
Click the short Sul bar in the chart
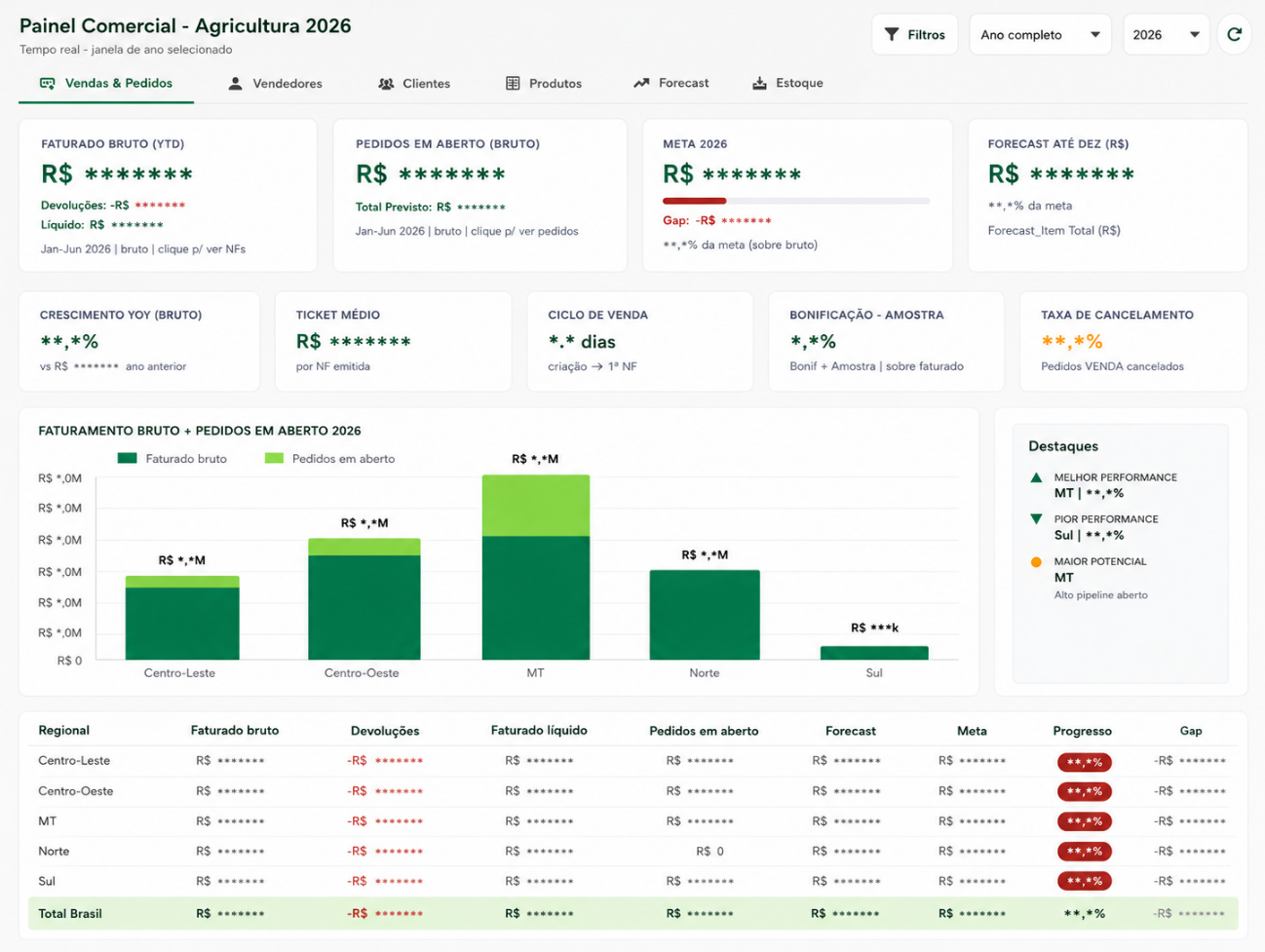(x=874, y=653)
